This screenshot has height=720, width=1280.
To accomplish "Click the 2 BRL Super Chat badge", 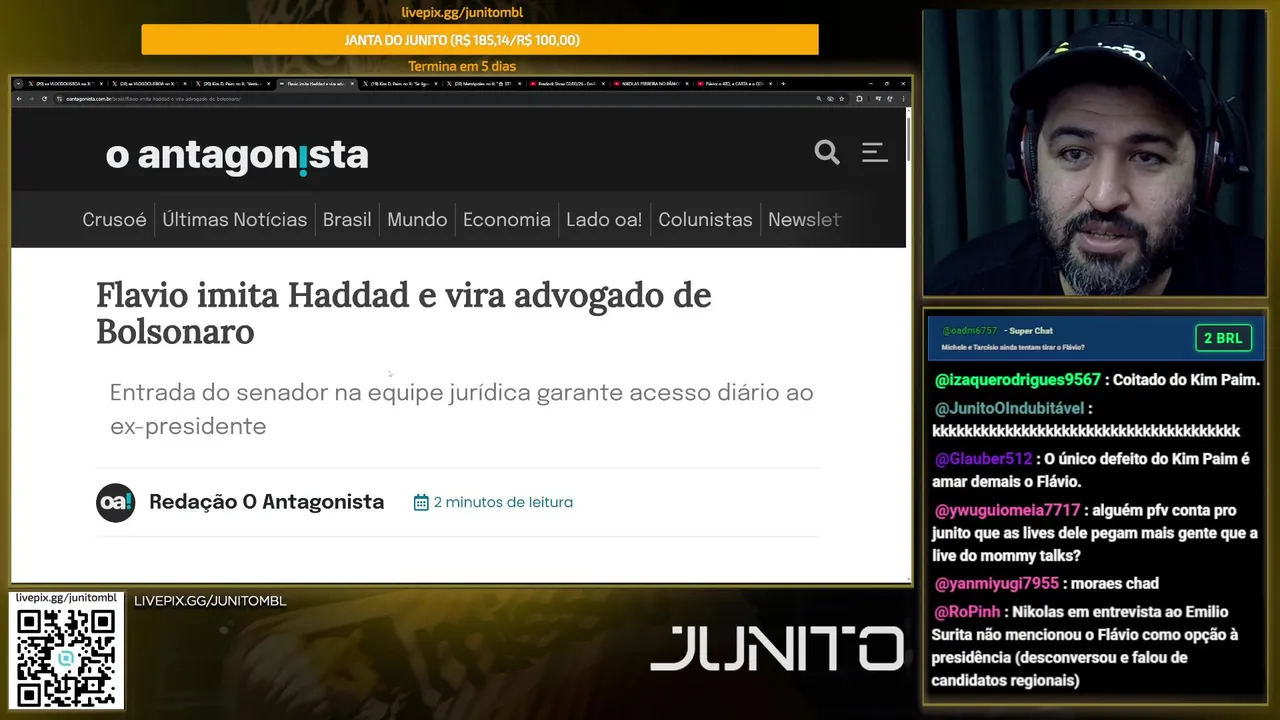I will [1223, 338].
